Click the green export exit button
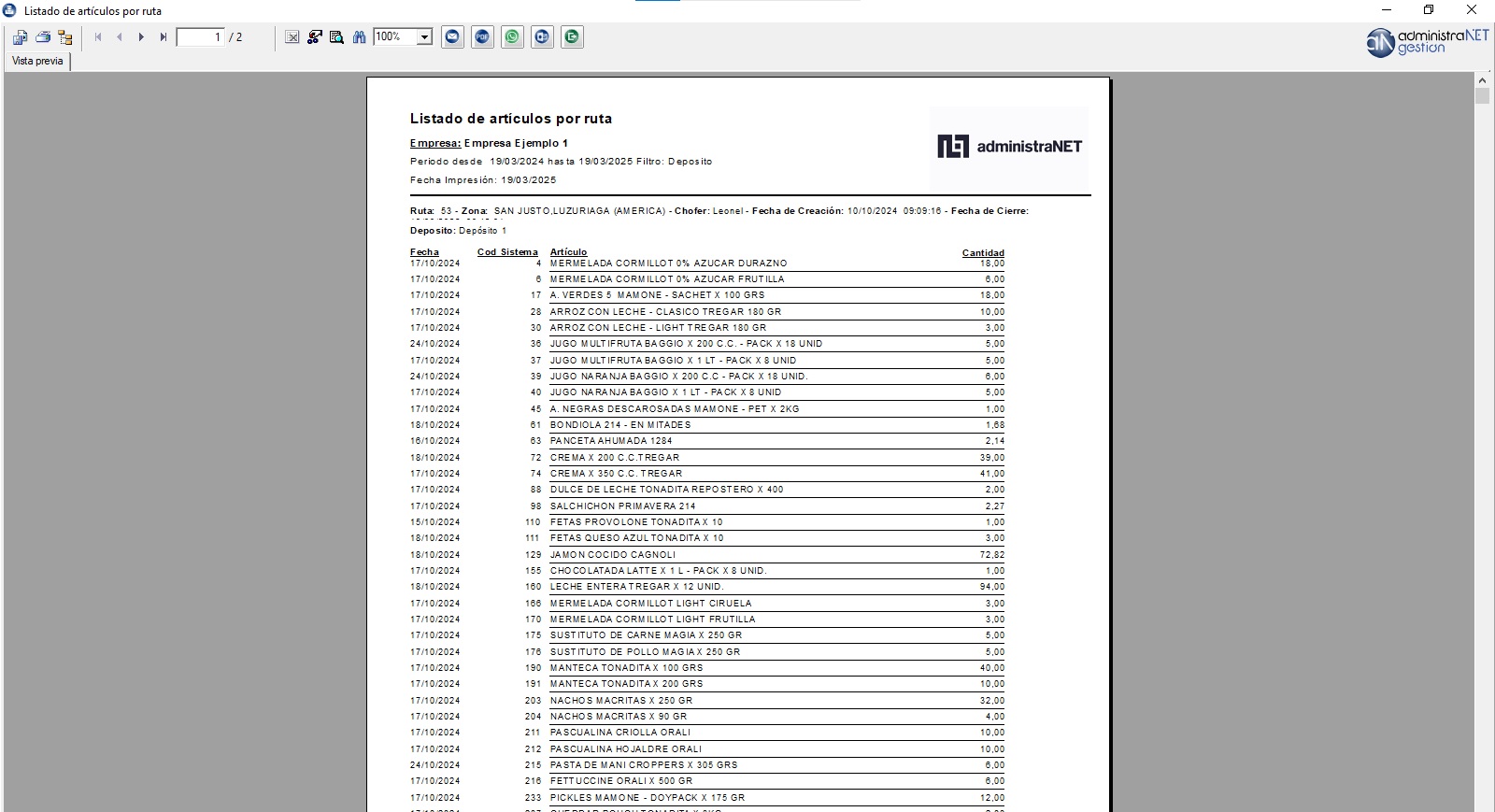The width and height of the screenshot is (1495, 812). 573,37
